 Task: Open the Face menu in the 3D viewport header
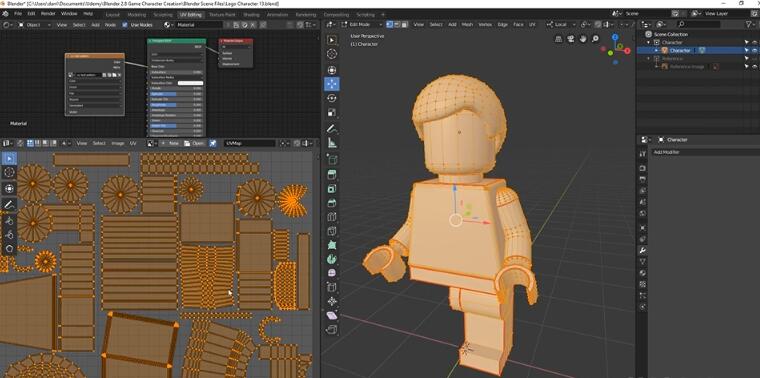(518, 24)
